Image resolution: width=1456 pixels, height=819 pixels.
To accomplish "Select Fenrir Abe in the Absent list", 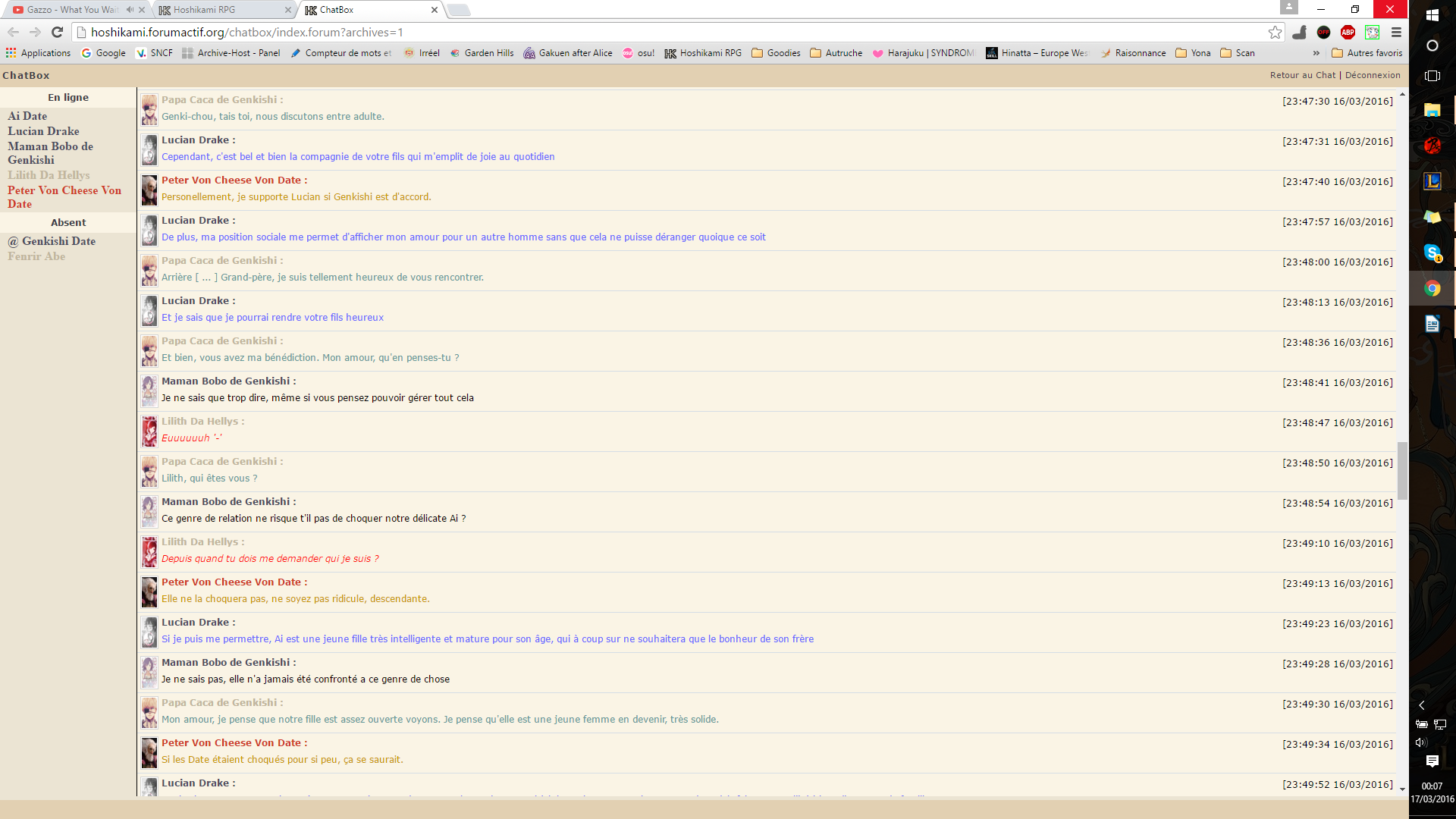I will click(36, 256).
